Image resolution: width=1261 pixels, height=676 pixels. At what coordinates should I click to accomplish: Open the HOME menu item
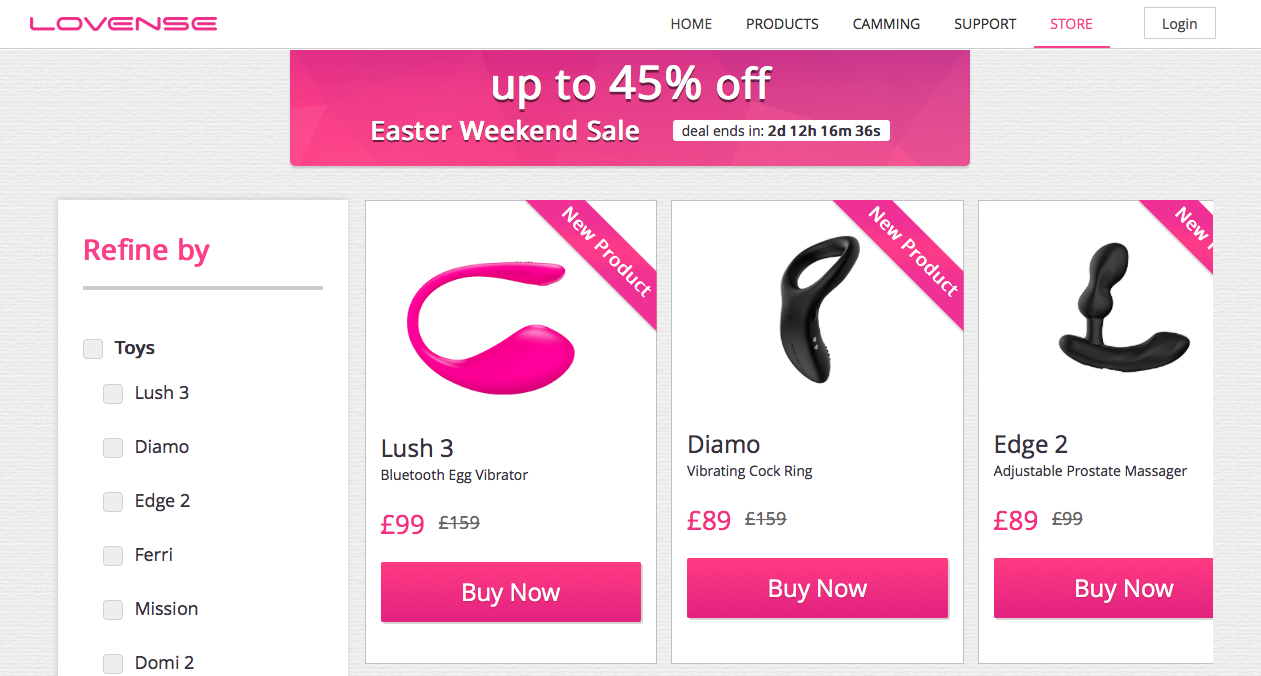(x=691, y=24)
